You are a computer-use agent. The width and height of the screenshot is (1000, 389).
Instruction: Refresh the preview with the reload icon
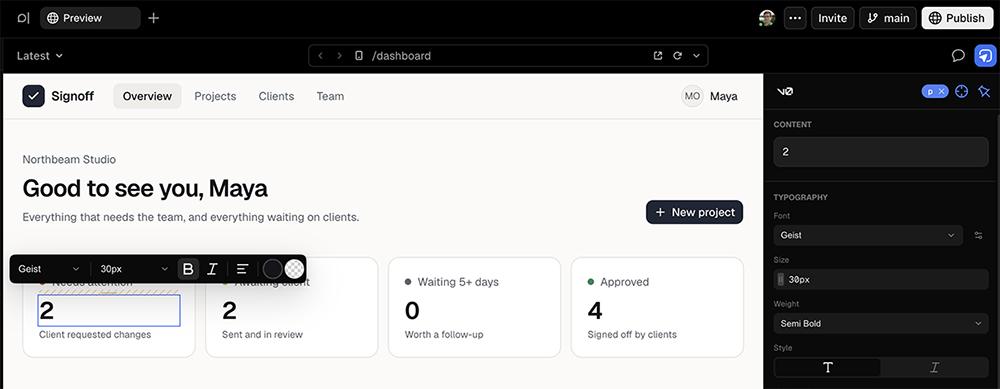(x=677, y=56)
